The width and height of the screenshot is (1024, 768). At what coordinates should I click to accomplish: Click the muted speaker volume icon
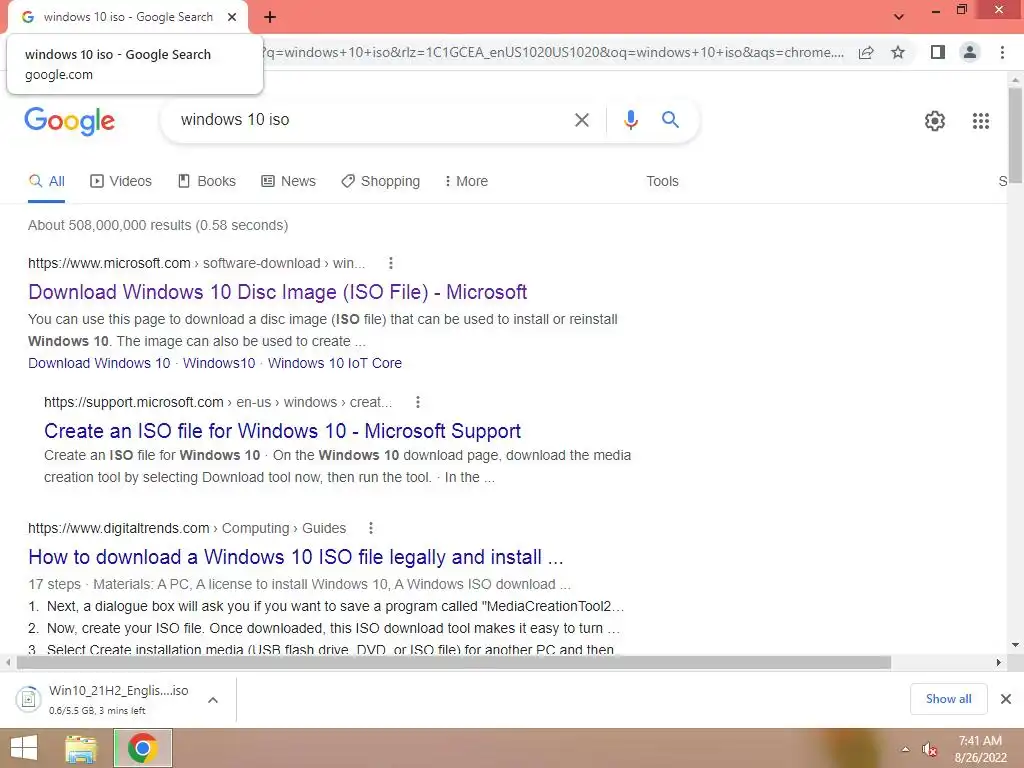930,749
